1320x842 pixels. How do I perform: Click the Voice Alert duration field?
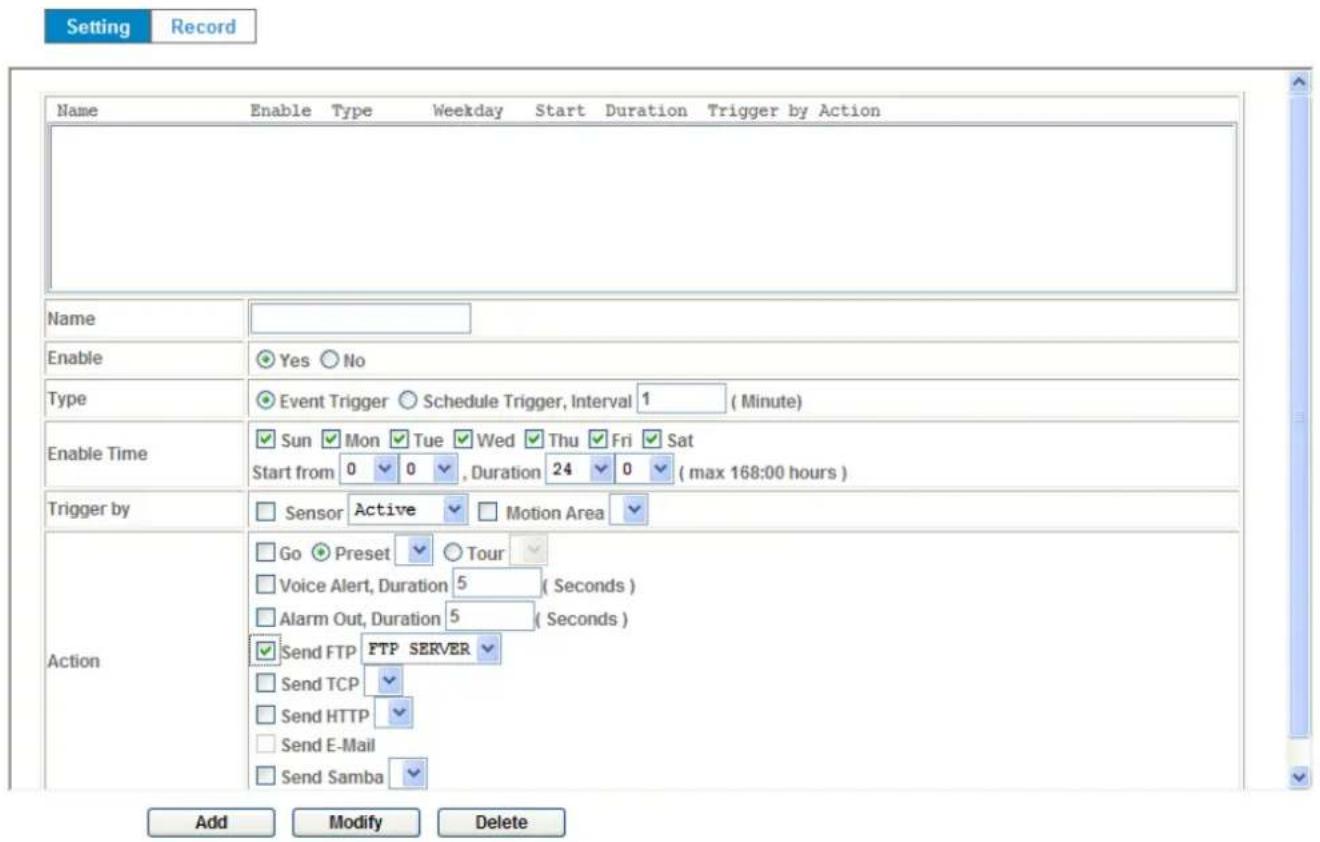[x=496, y=583]
